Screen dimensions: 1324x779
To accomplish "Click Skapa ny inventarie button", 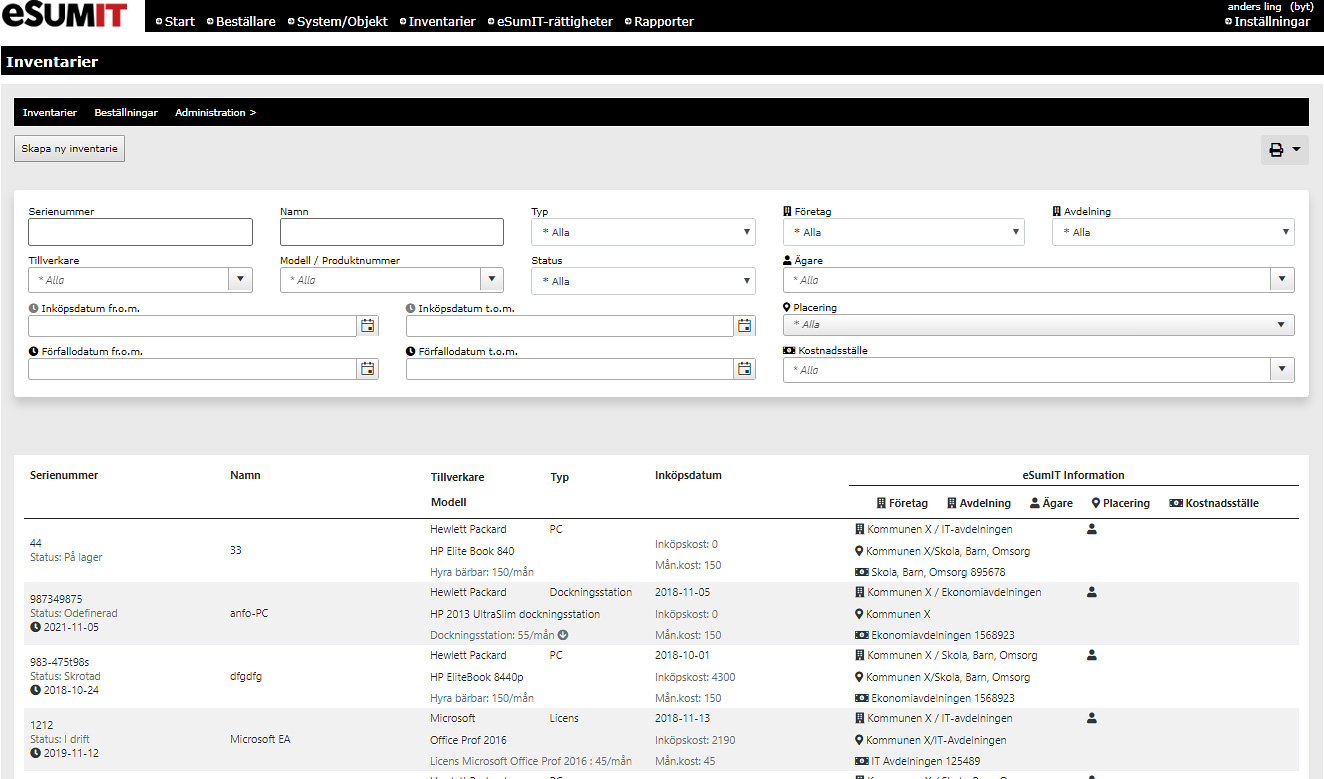I will tap(69, 149).
